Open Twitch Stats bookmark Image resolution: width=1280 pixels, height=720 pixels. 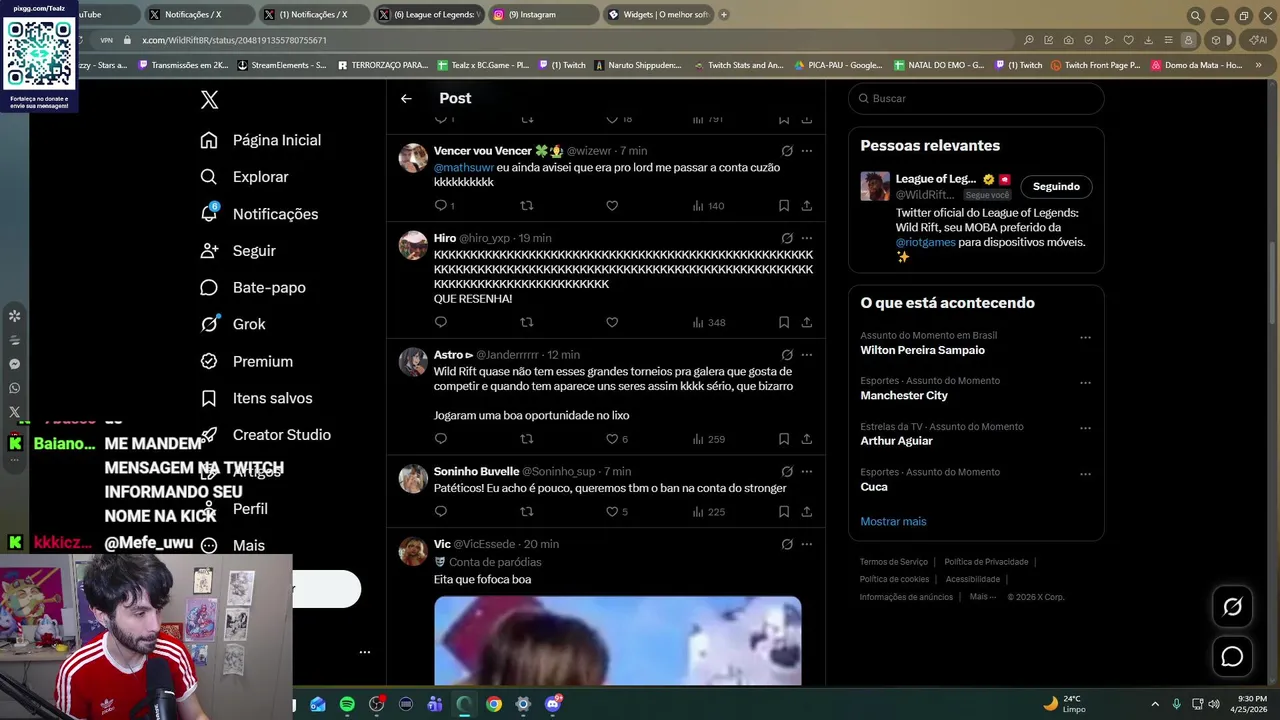(x=738, y=65)
